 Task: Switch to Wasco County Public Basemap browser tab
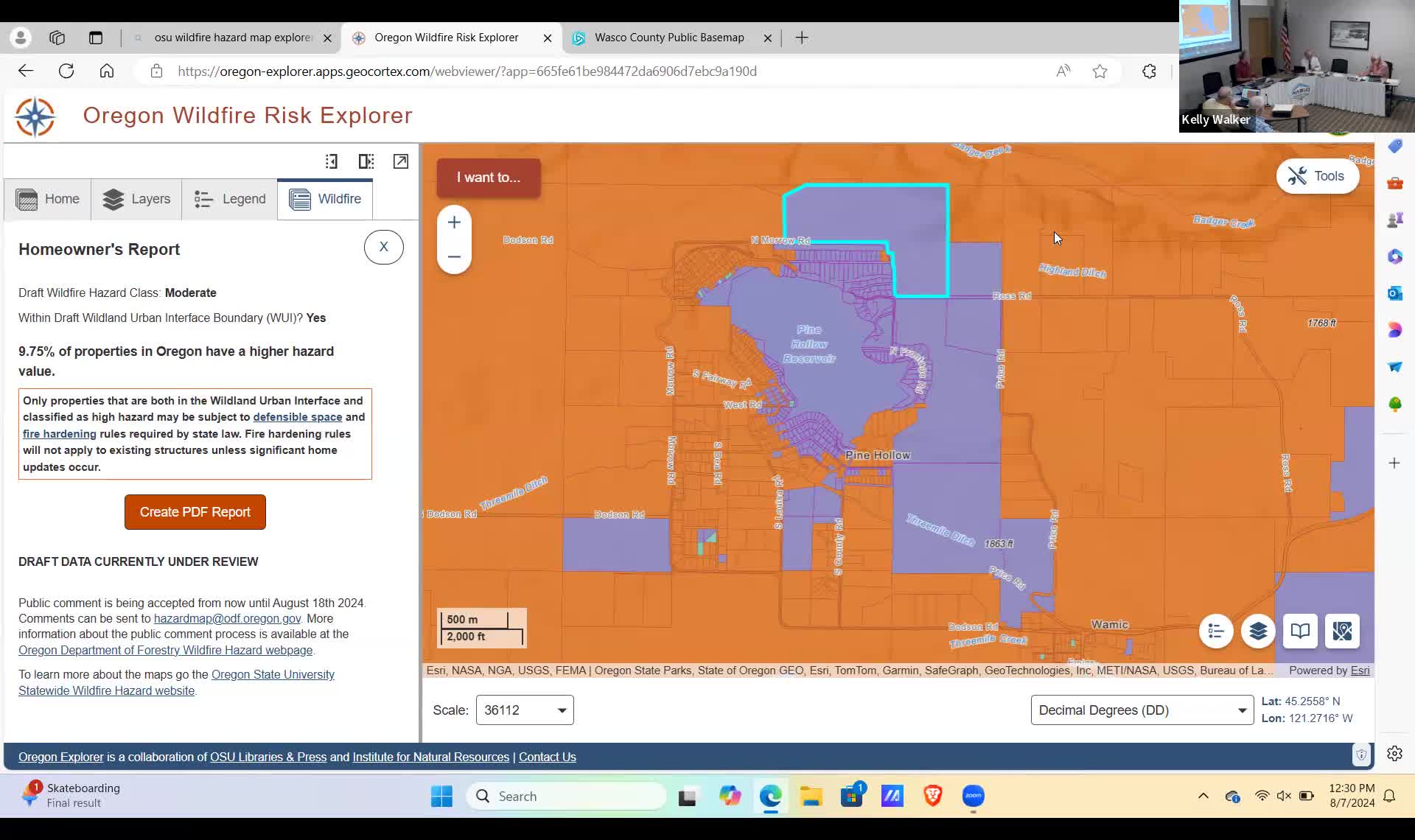[x=669, y=38]
